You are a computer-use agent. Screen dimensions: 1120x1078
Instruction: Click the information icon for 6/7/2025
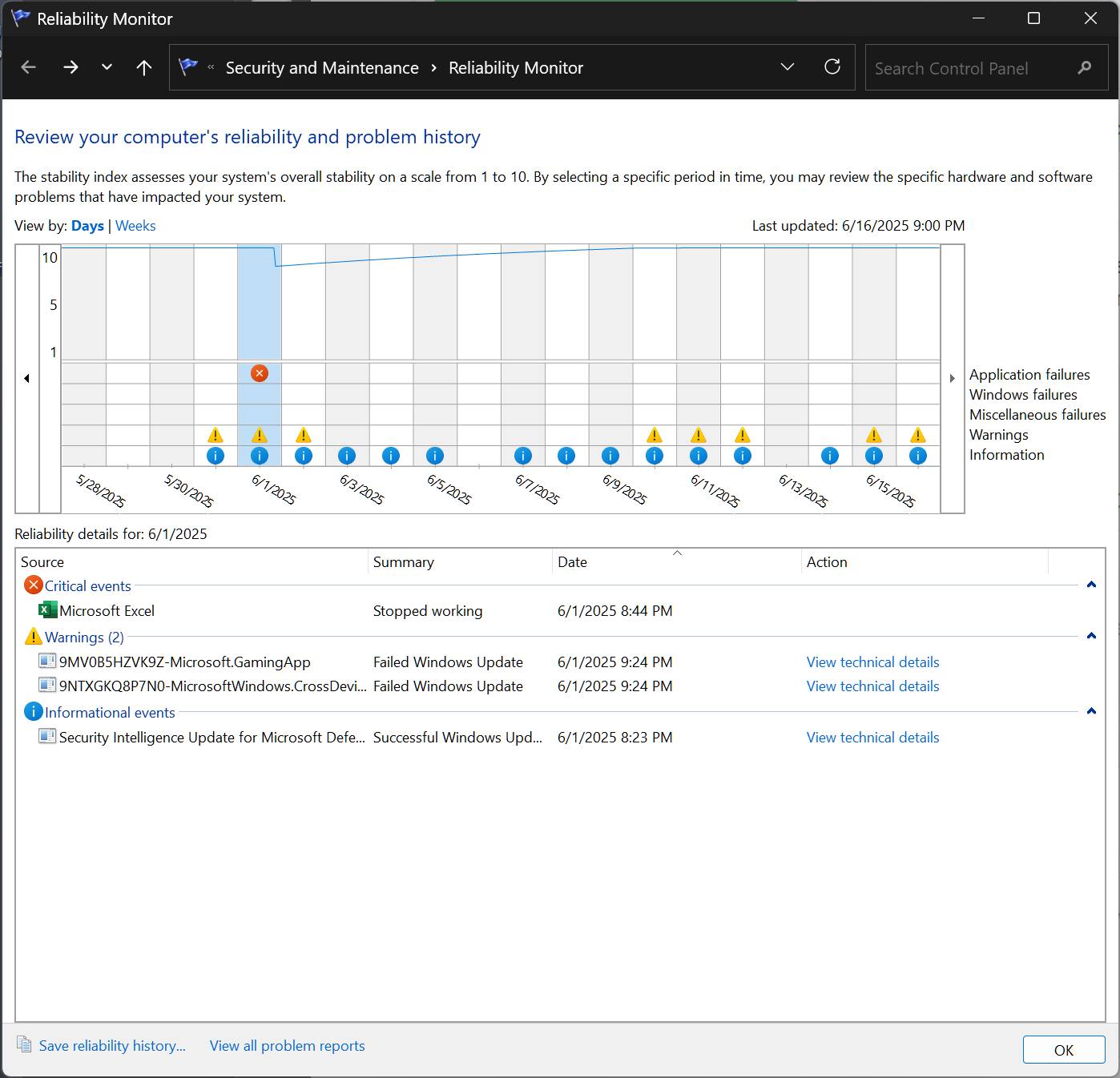coord(523,456)
